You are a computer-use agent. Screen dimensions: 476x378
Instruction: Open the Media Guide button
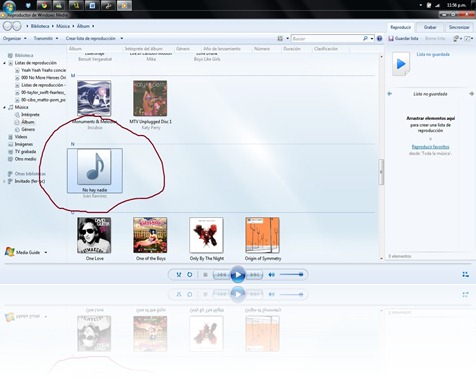pyautogui.click(x=26, y=252)
